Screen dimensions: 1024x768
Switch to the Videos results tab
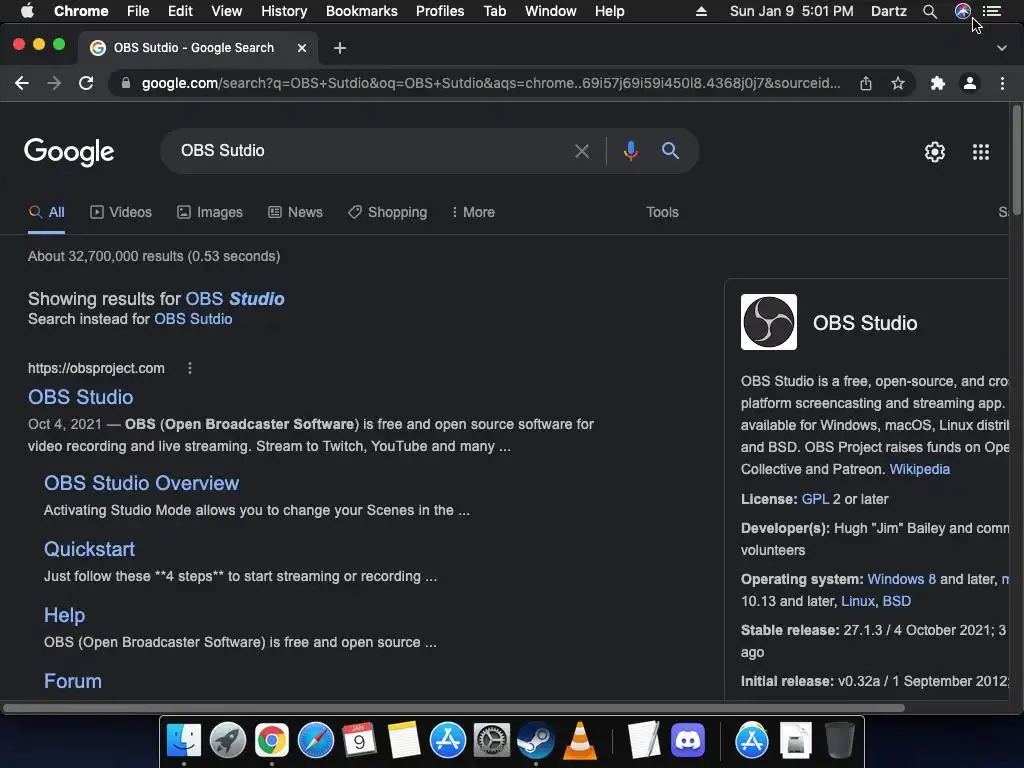tap(121, 212)
